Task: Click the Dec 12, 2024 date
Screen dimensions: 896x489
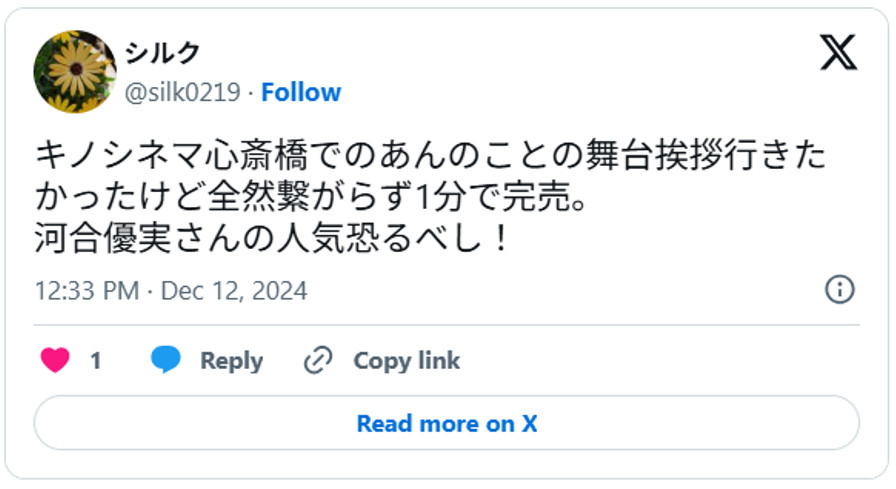Action: [x=234, y=291]
